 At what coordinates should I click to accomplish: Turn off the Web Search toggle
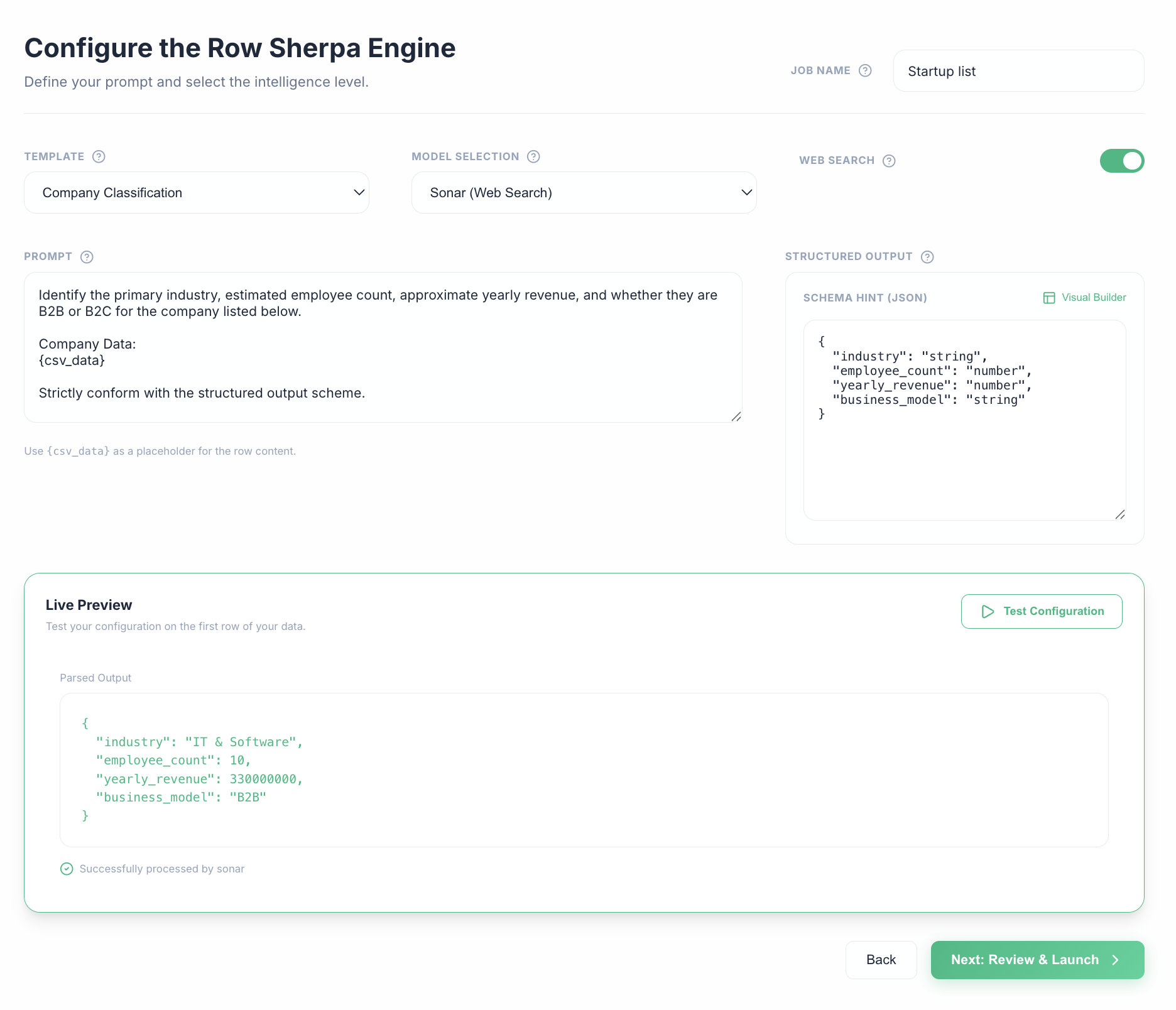(x=1122, y=161)
